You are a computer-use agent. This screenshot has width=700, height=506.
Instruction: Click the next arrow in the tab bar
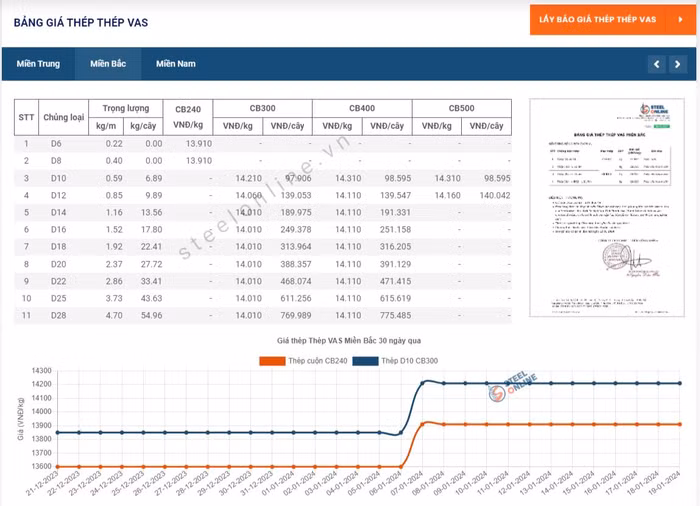(678, 64)
